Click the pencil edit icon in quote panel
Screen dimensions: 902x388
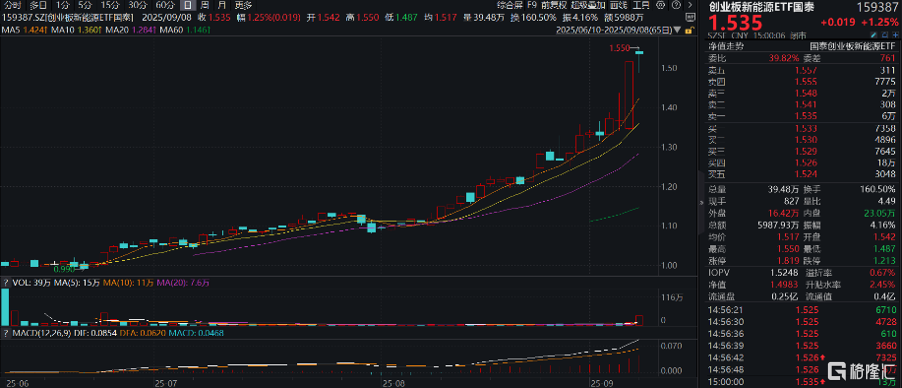[x=873, y=35]
